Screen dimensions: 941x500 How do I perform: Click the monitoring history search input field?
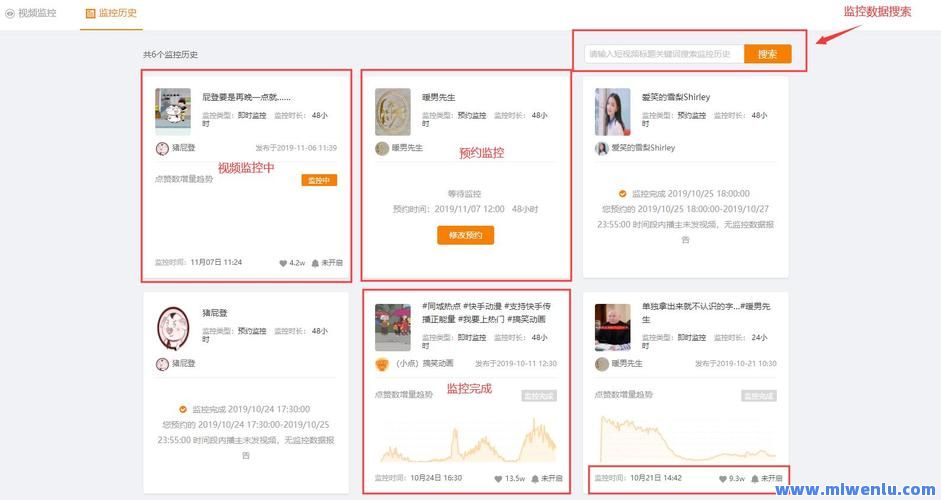(662, 54)
